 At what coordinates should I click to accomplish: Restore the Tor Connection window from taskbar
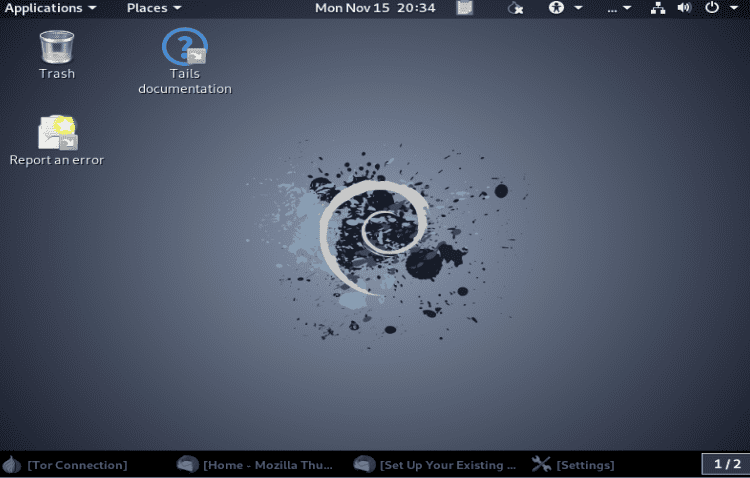tap(66, 465)
